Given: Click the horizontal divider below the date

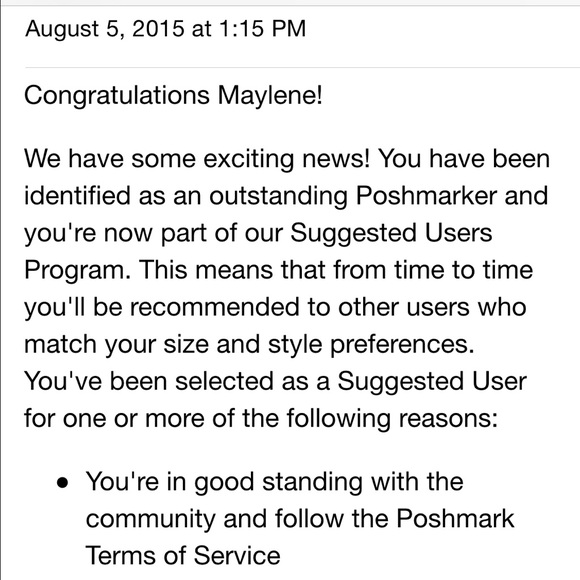Looking at the screenshot, I should (302, 68).
